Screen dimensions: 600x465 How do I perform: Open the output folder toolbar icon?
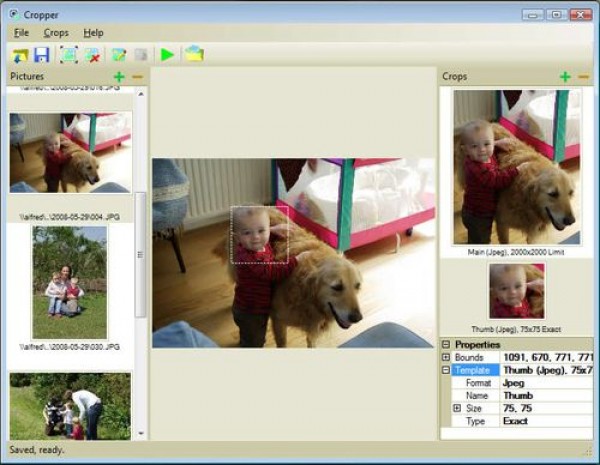point(193,54)
